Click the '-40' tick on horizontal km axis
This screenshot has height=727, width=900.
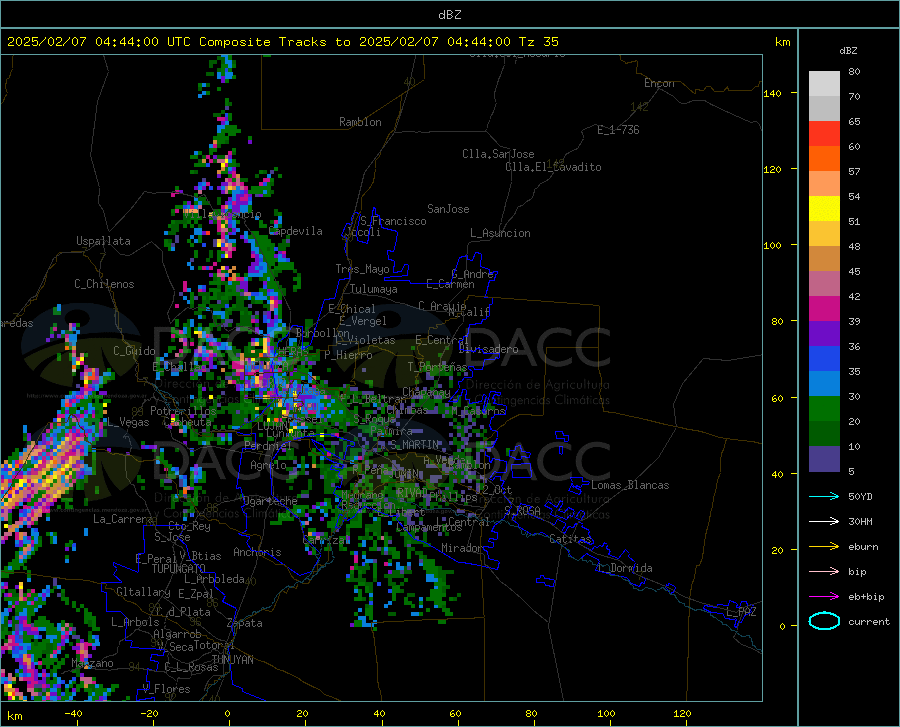point(73,713)
